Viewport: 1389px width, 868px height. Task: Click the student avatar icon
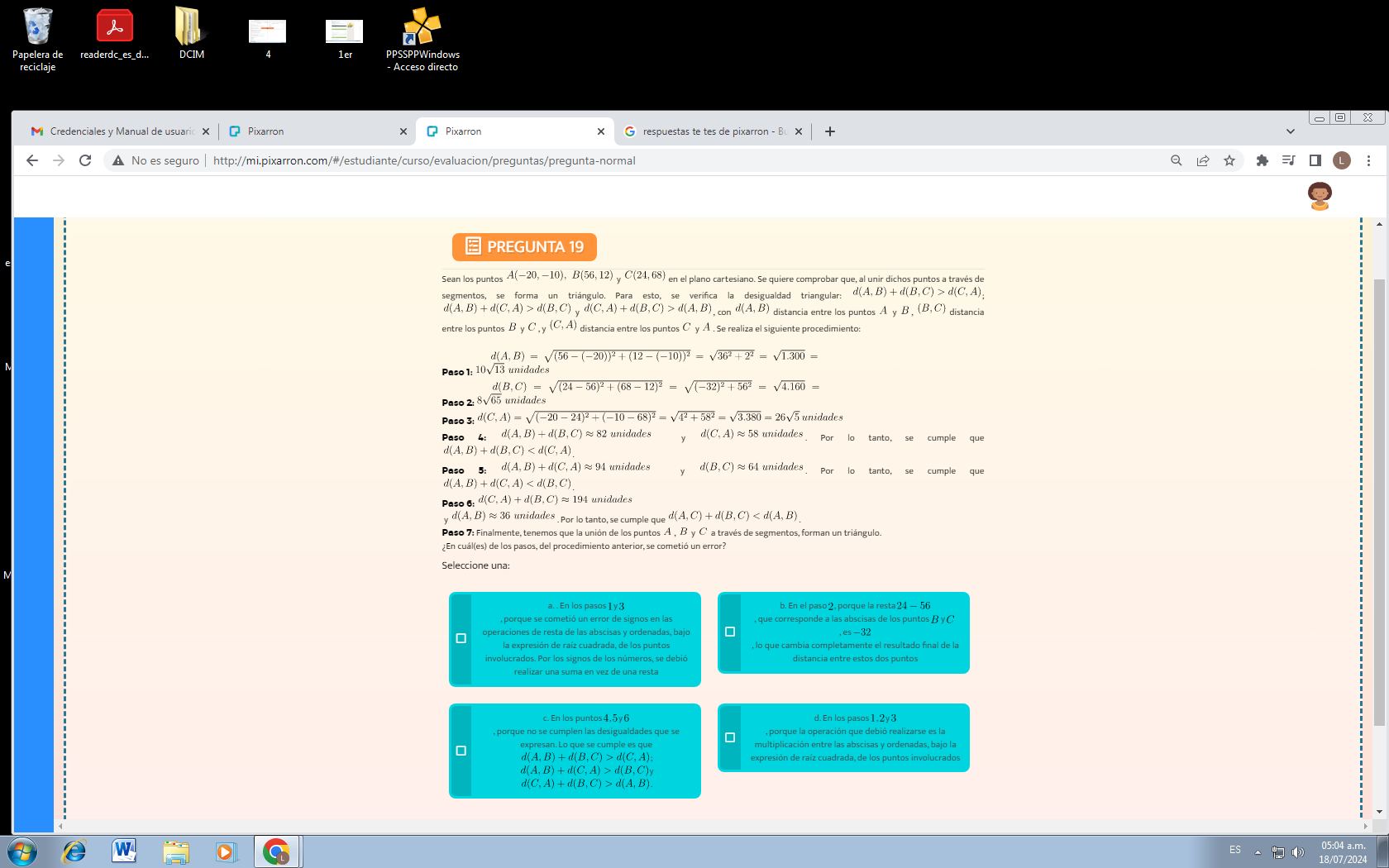point(1320,196)
